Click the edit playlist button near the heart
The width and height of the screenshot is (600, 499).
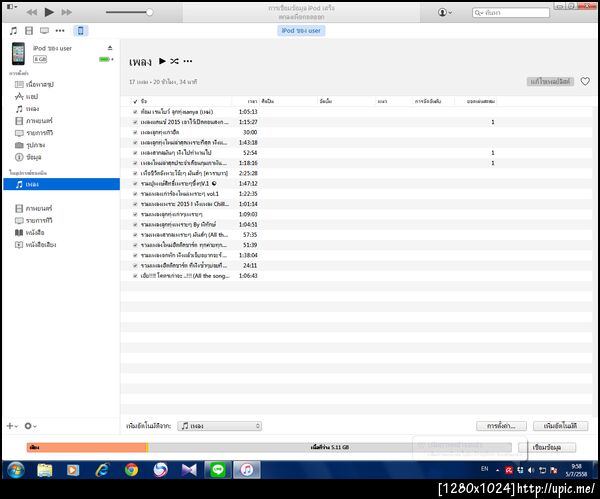click(550, 81)
